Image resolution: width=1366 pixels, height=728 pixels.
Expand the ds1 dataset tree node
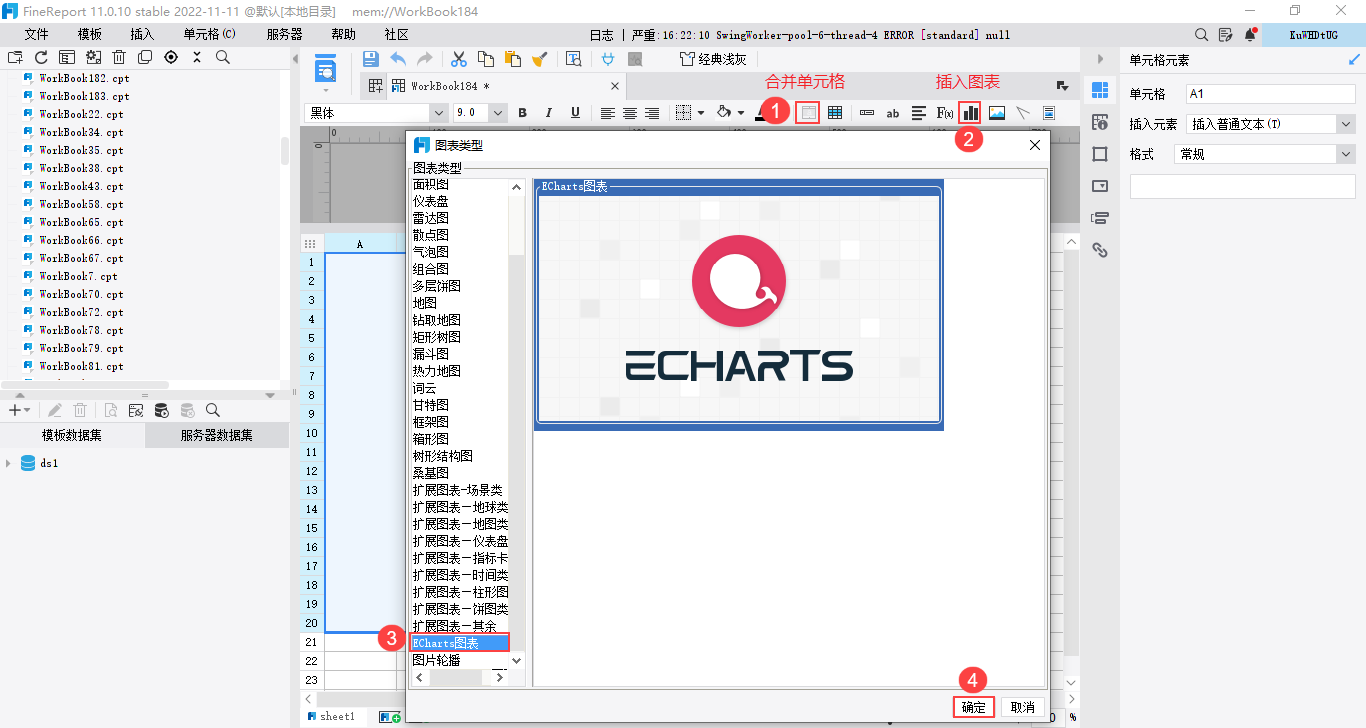point(9,463)
